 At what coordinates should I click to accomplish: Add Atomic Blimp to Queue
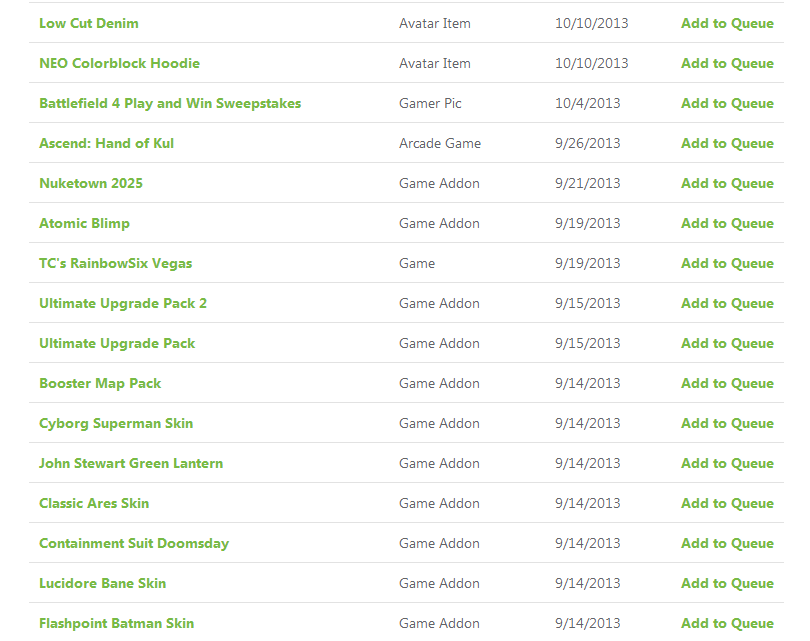click(x=727, y=223)
